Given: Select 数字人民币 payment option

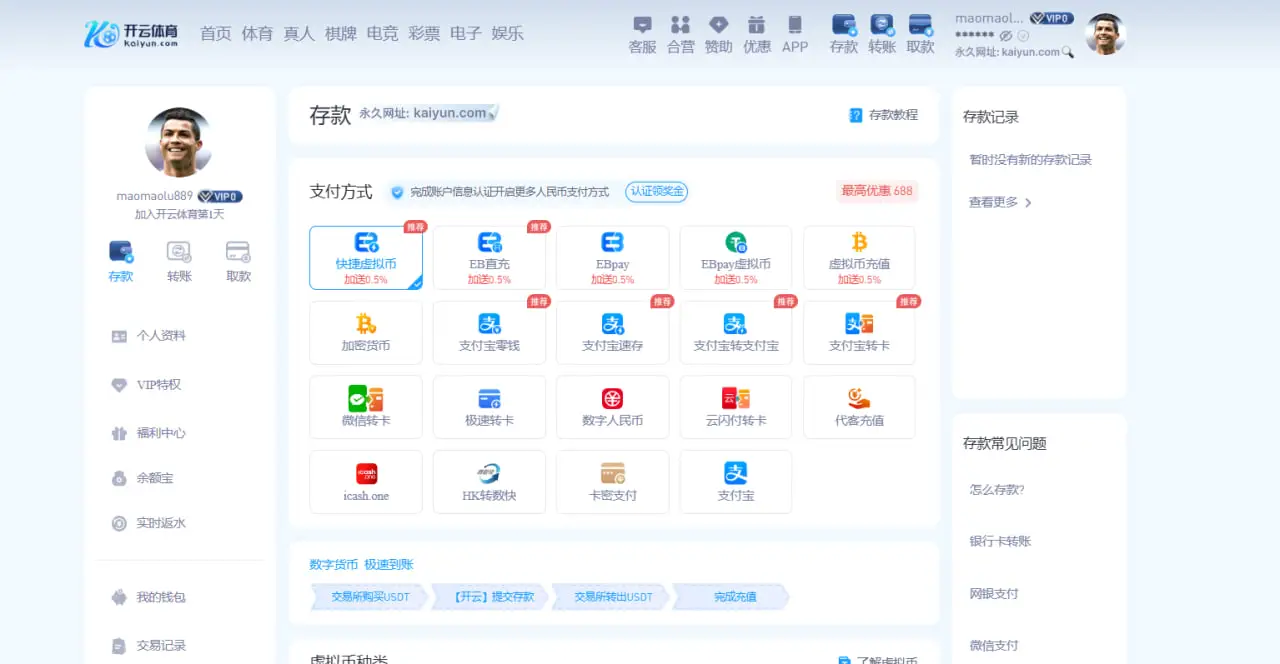Looking at the screenshot, I should [x=612, y=407].
